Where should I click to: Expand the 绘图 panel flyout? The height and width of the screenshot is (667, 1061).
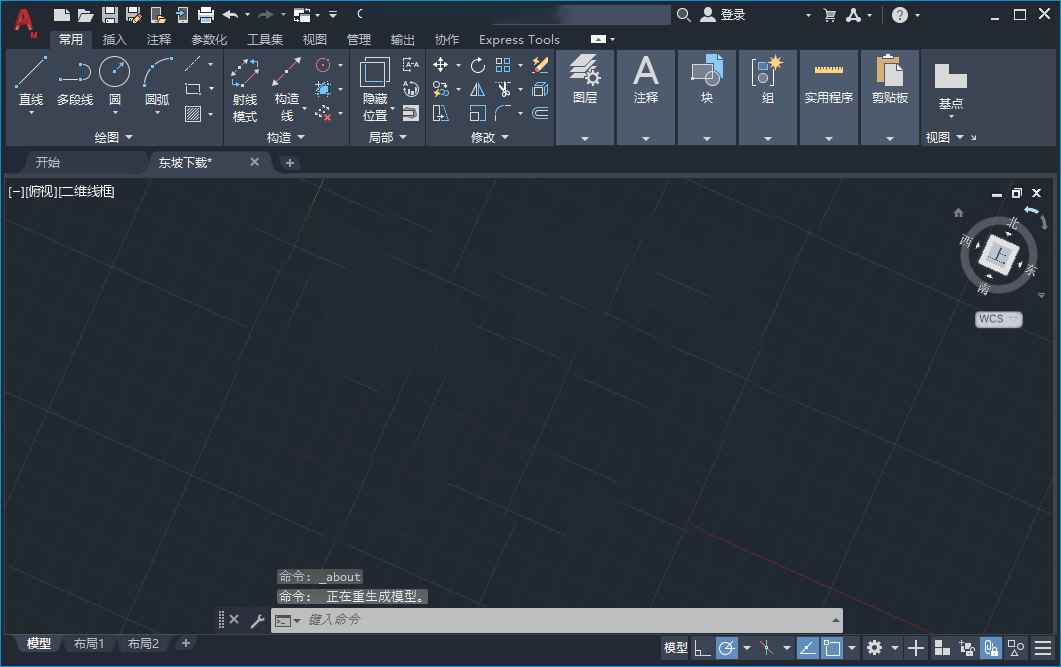tap(114, 137)
